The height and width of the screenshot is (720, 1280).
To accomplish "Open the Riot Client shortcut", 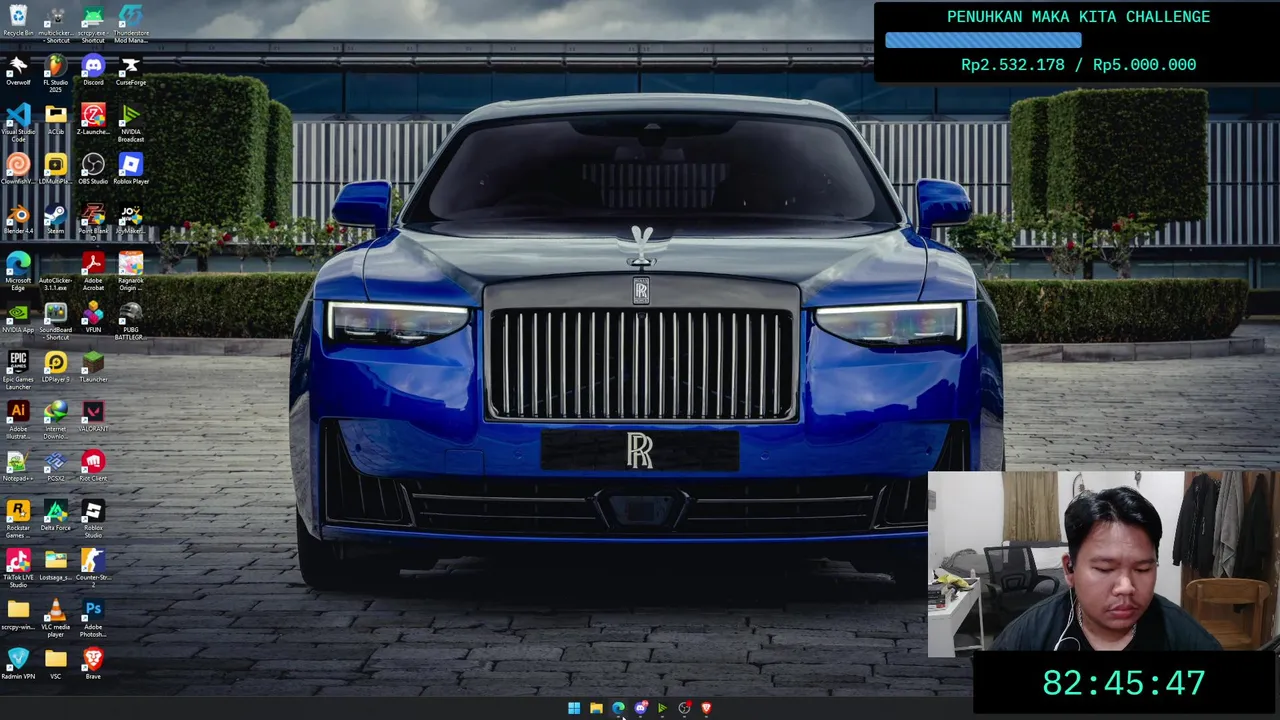I will pyautogui.click(x=93, y=466).
